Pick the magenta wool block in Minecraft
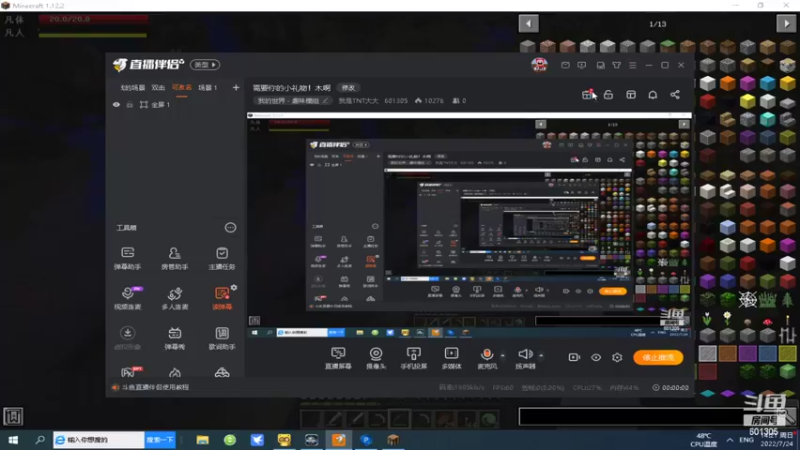The image size is (800, 450). coord(747,83)
